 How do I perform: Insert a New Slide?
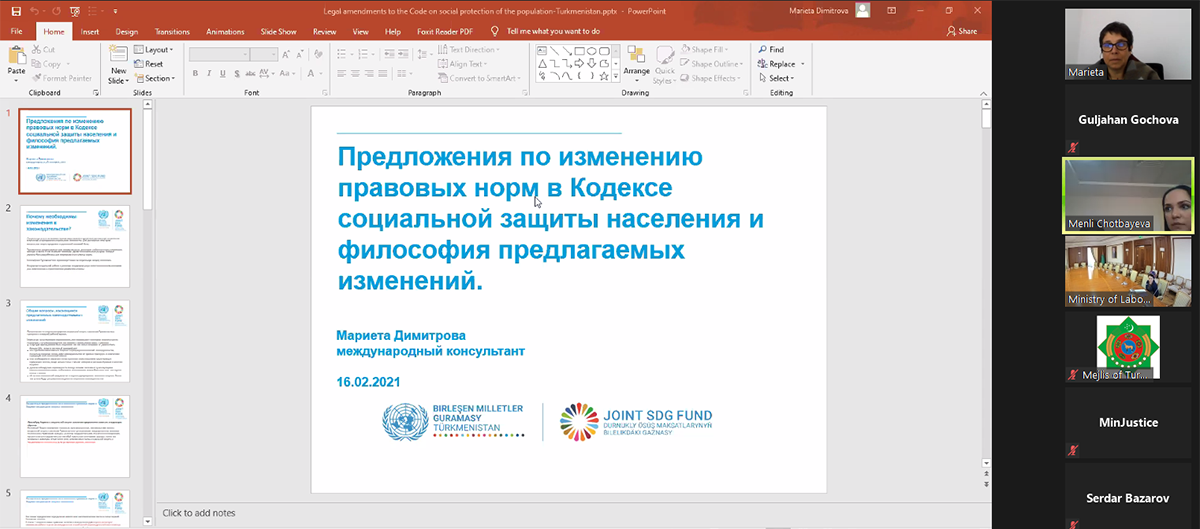point(117,60)
